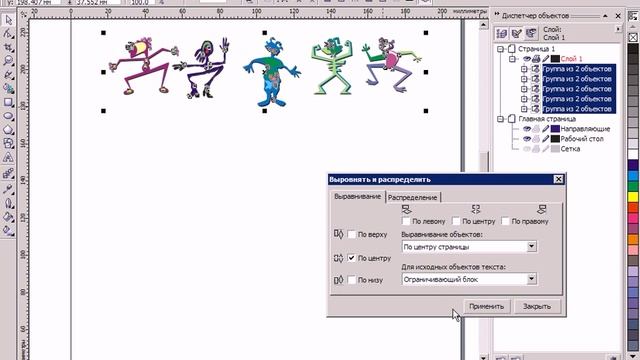Image resolution: width=640 pixels, height=360 pixels.
Task: Toggle pencil editable icon for Слой 1
Action: point(546,59)
